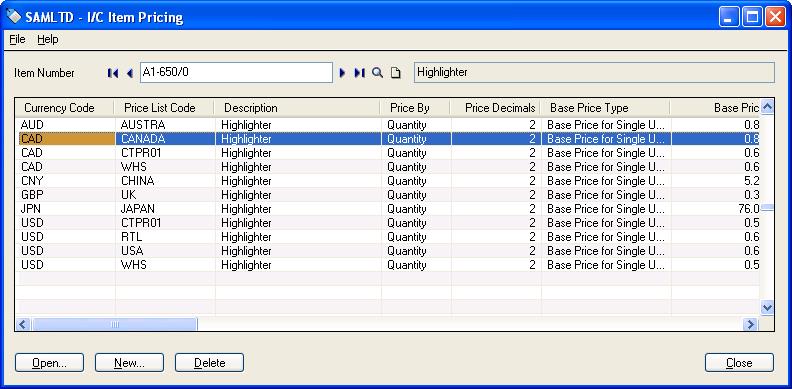Minimize the I/C Item Pricing window
792x389 pixels.
(729, 17)
